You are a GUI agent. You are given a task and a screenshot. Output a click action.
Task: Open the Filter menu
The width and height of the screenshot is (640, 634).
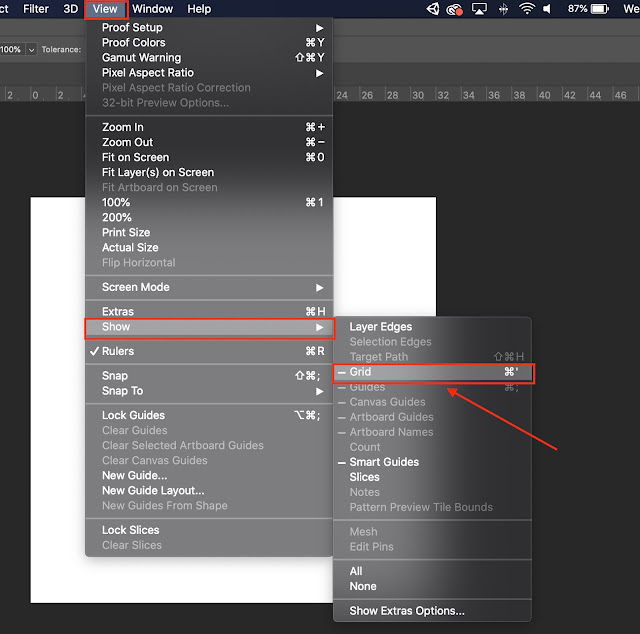[36, 9]
